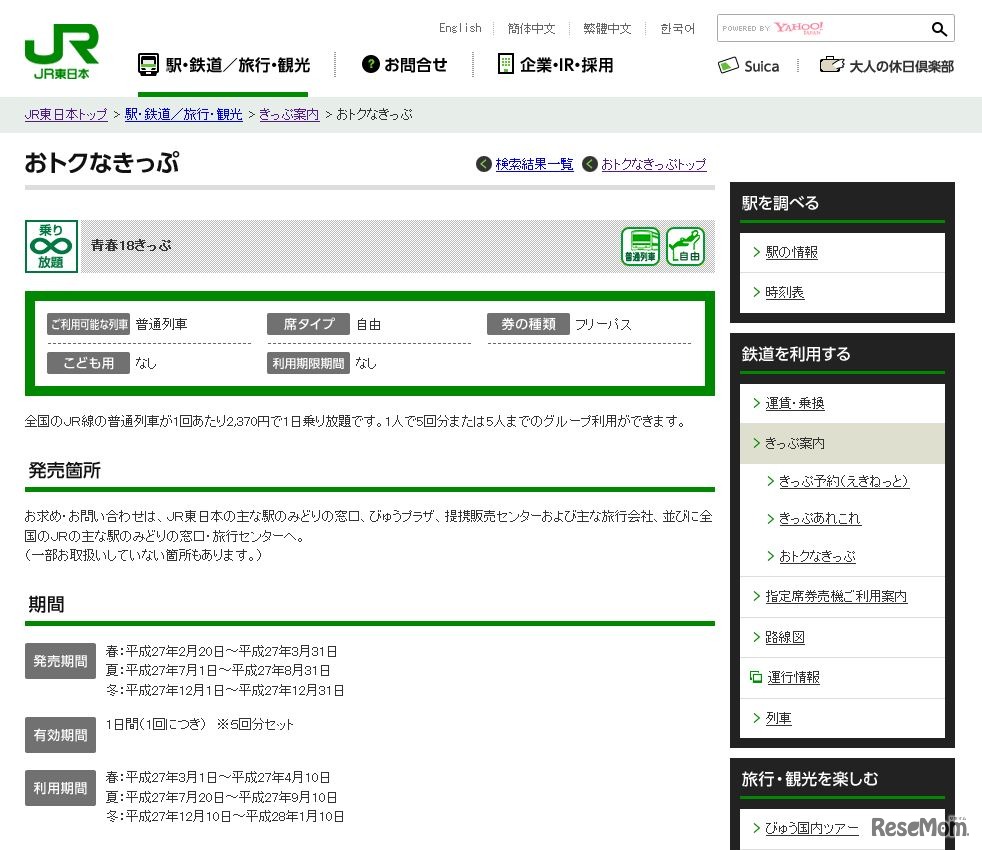Expand the 路線図 sidebar entry

pos(784,637)
